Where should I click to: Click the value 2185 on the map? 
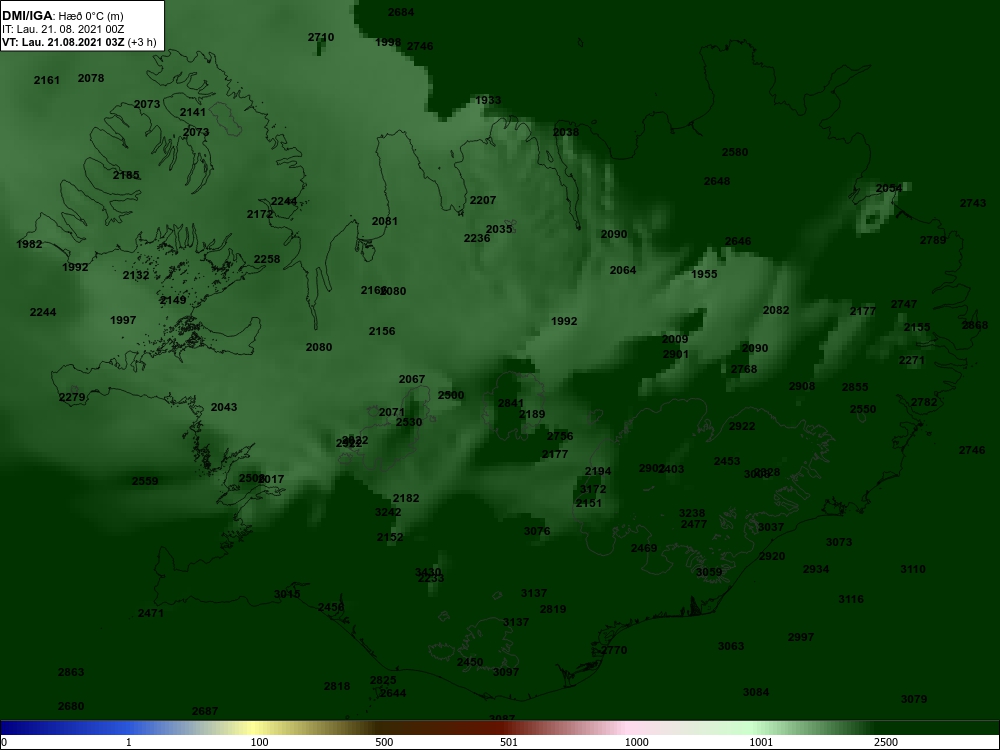(126, 175)
